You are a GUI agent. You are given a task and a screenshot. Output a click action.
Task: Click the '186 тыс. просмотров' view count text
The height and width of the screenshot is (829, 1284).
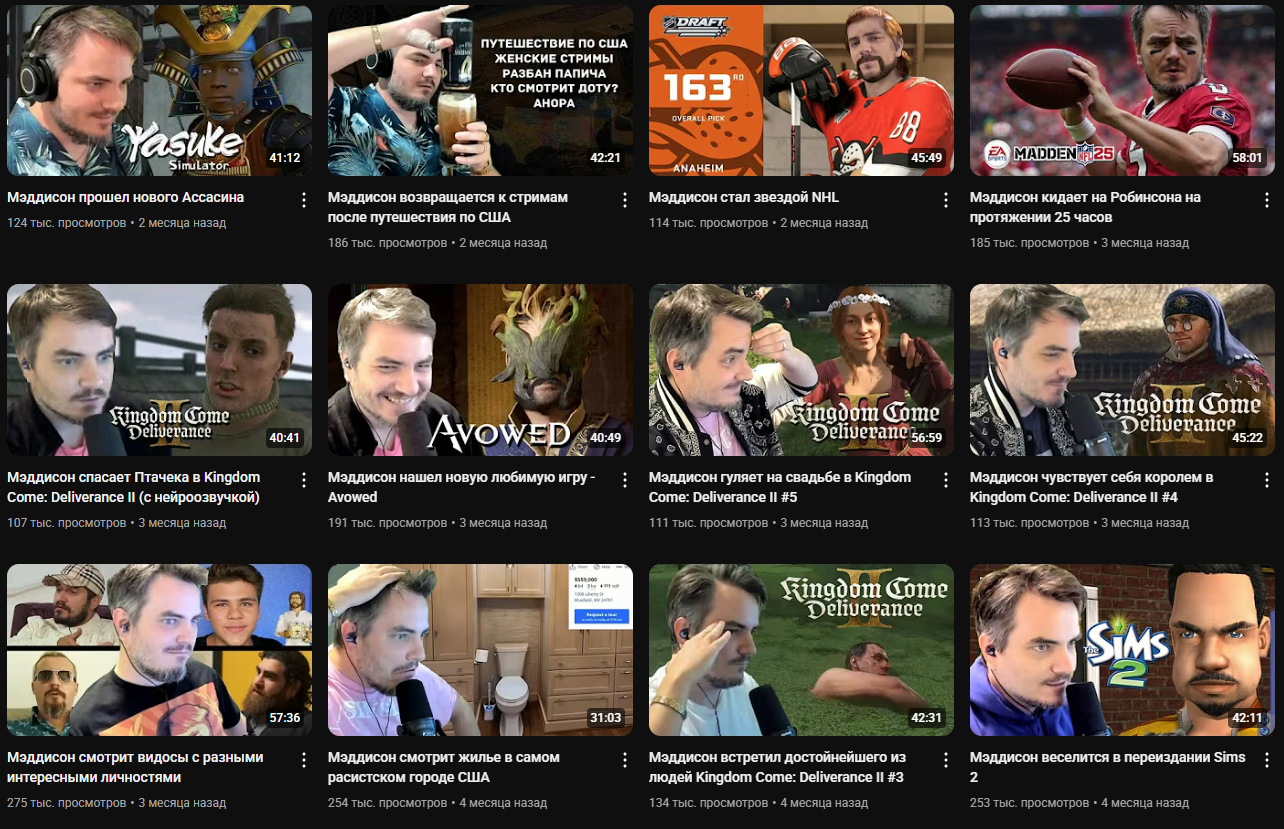388,243
